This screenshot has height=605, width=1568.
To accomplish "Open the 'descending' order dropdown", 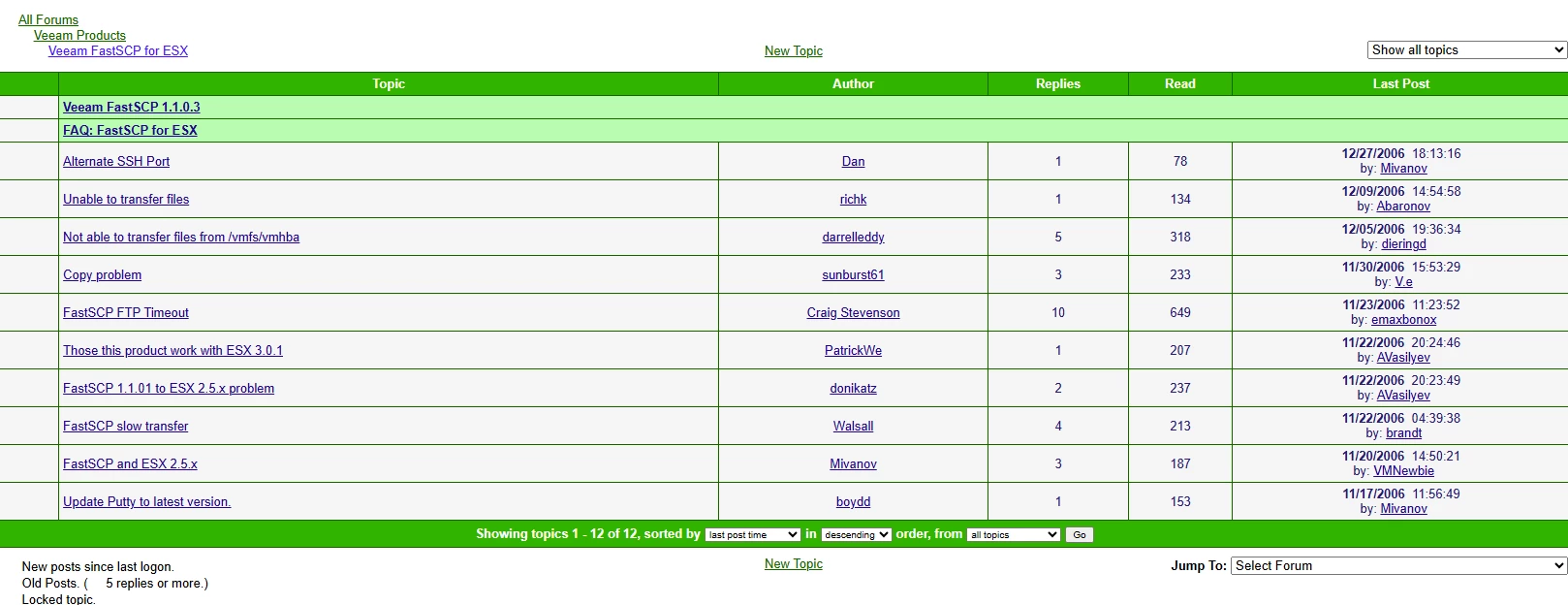I will [856, 534].
